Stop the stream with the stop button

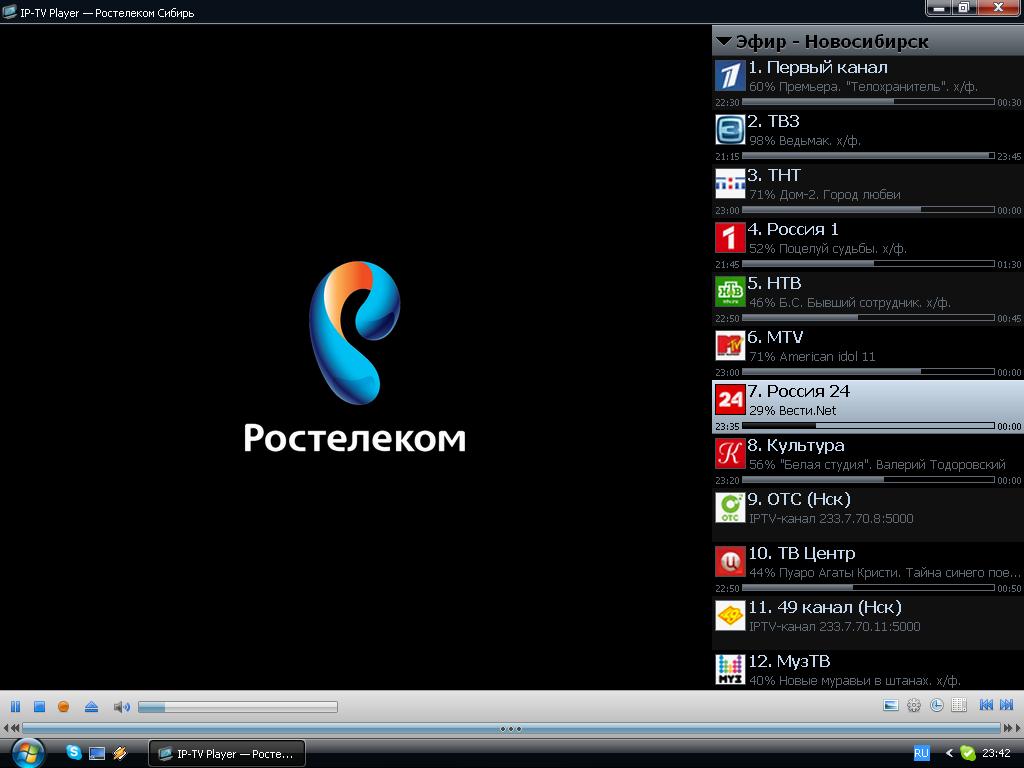40,706
